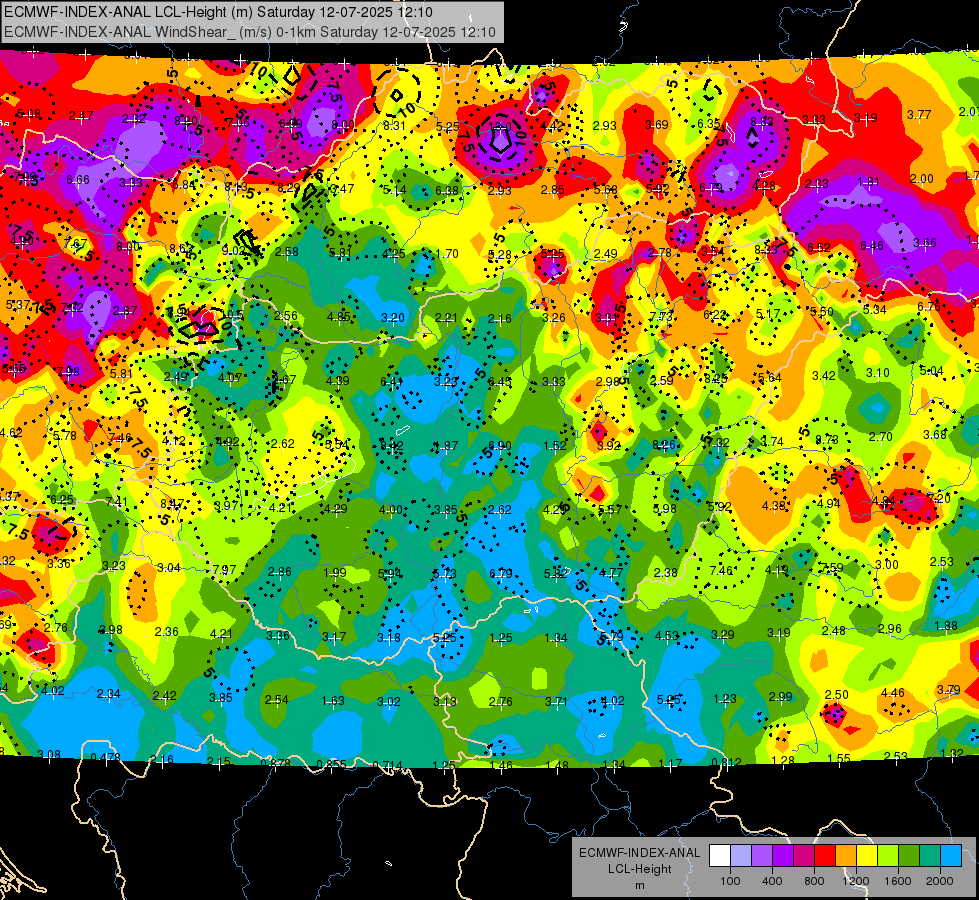Click the pale lavender legend swatch

click(x=741, y=856)
